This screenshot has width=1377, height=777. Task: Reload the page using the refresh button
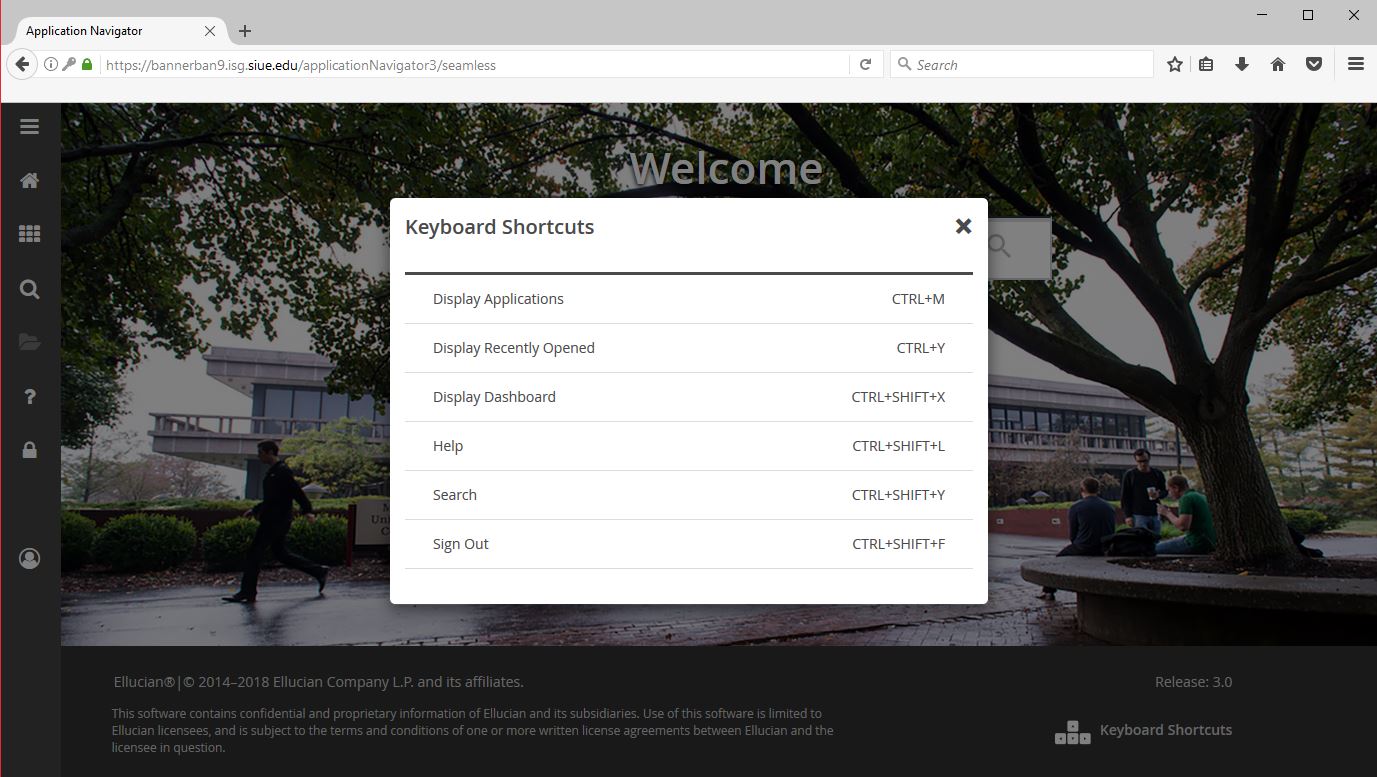pyautogui.click(x=866, y=65)
